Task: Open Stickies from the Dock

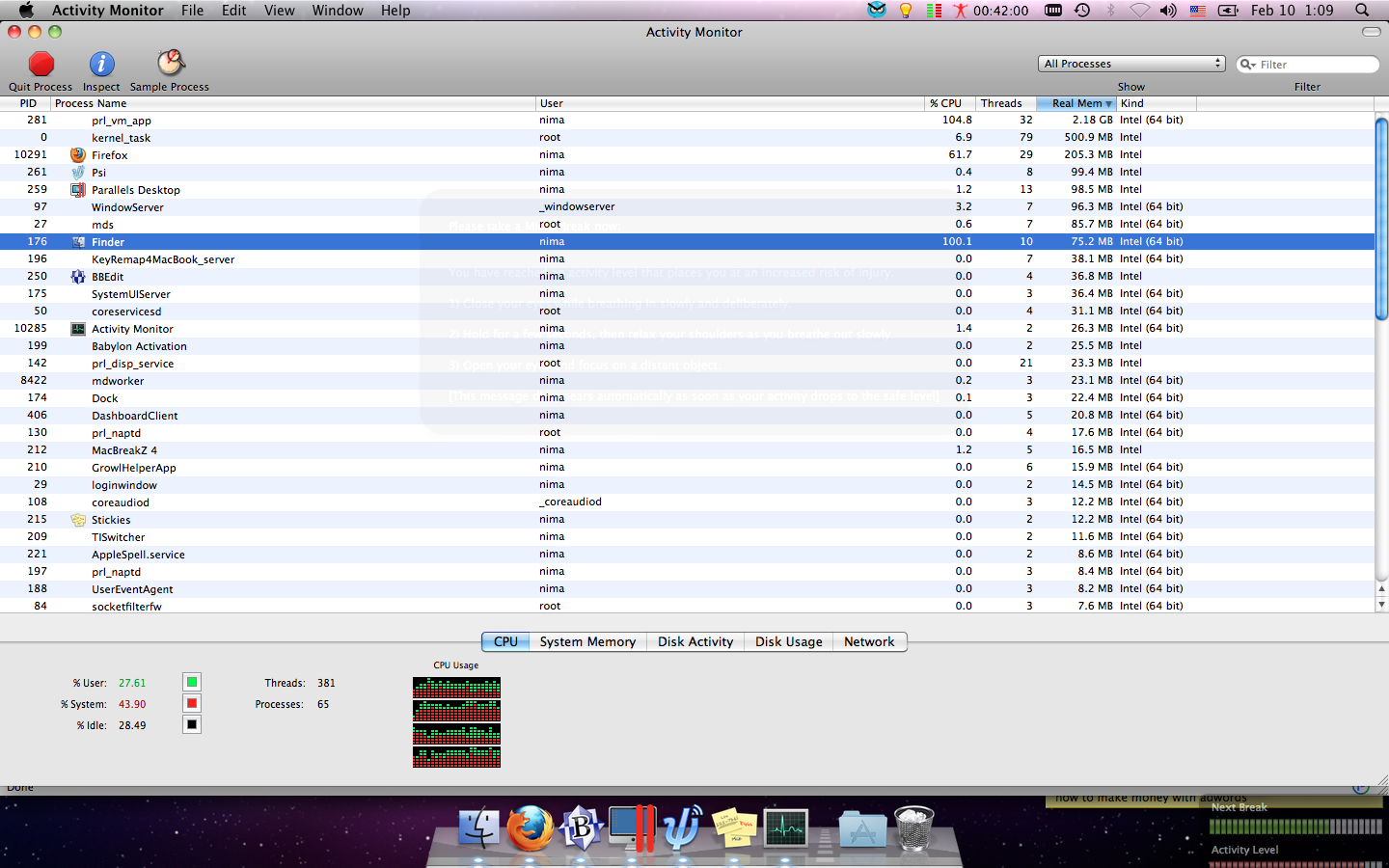Action: click(734, 827)
